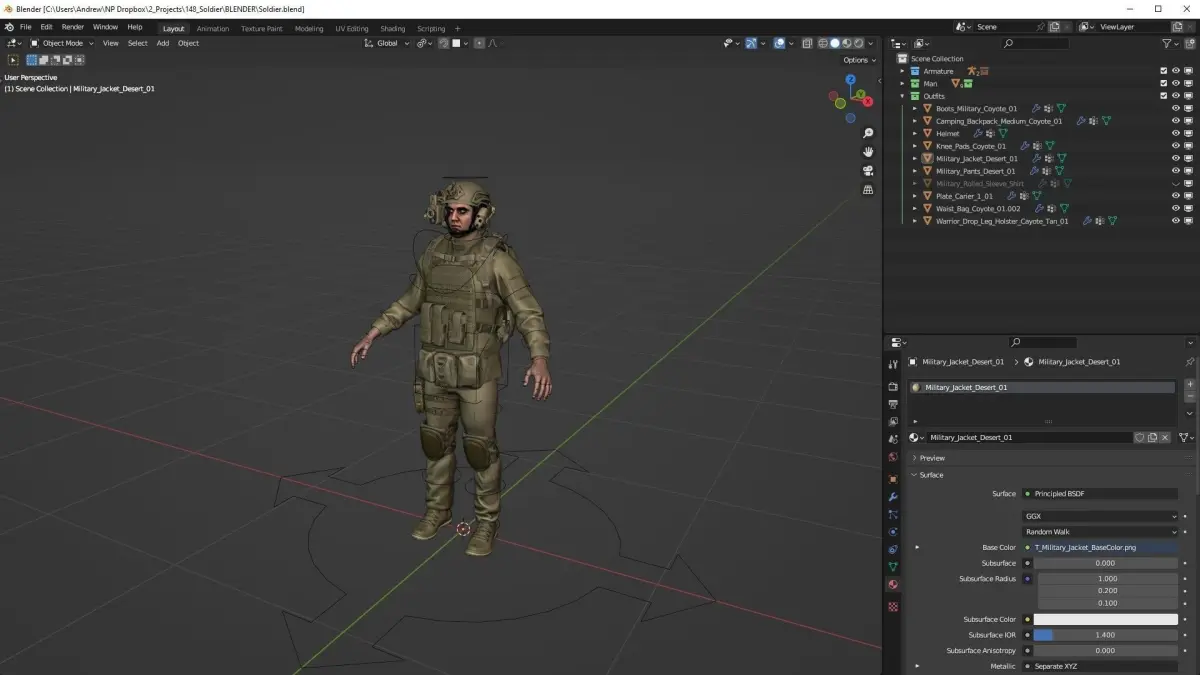The image size is (1200, 675).
Task: Click the new material copy icon
Action: [1152, 438]
